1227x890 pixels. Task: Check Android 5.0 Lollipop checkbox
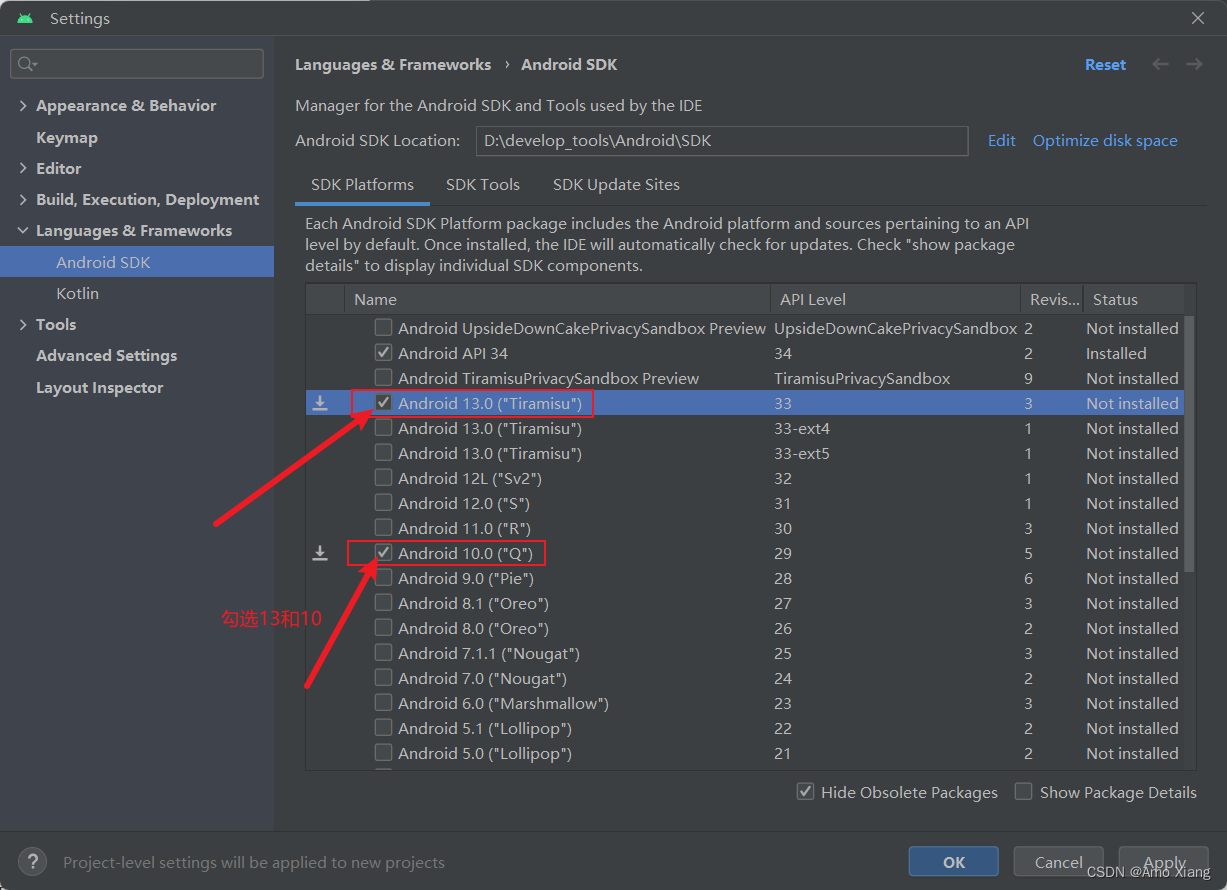[383, 753]
